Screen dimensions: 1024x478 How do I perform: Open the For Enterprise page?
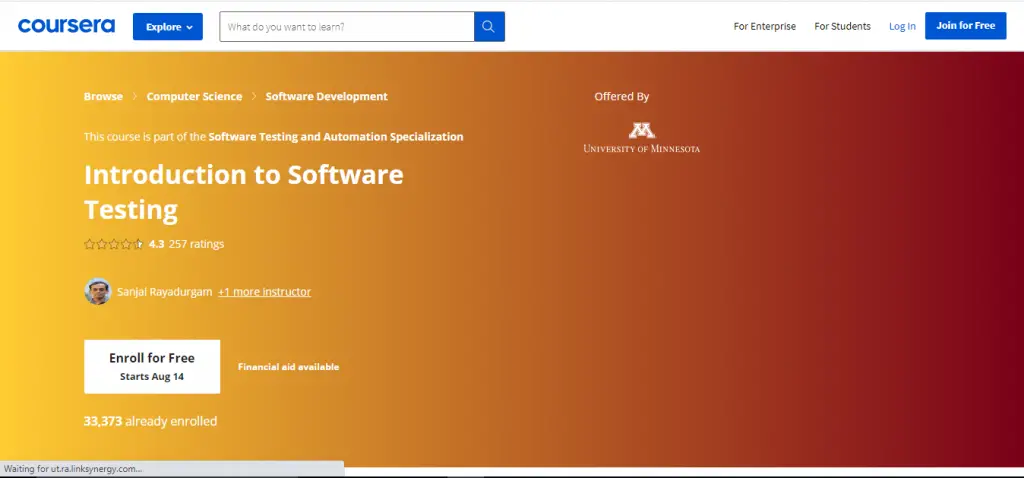tap(764, 27)
